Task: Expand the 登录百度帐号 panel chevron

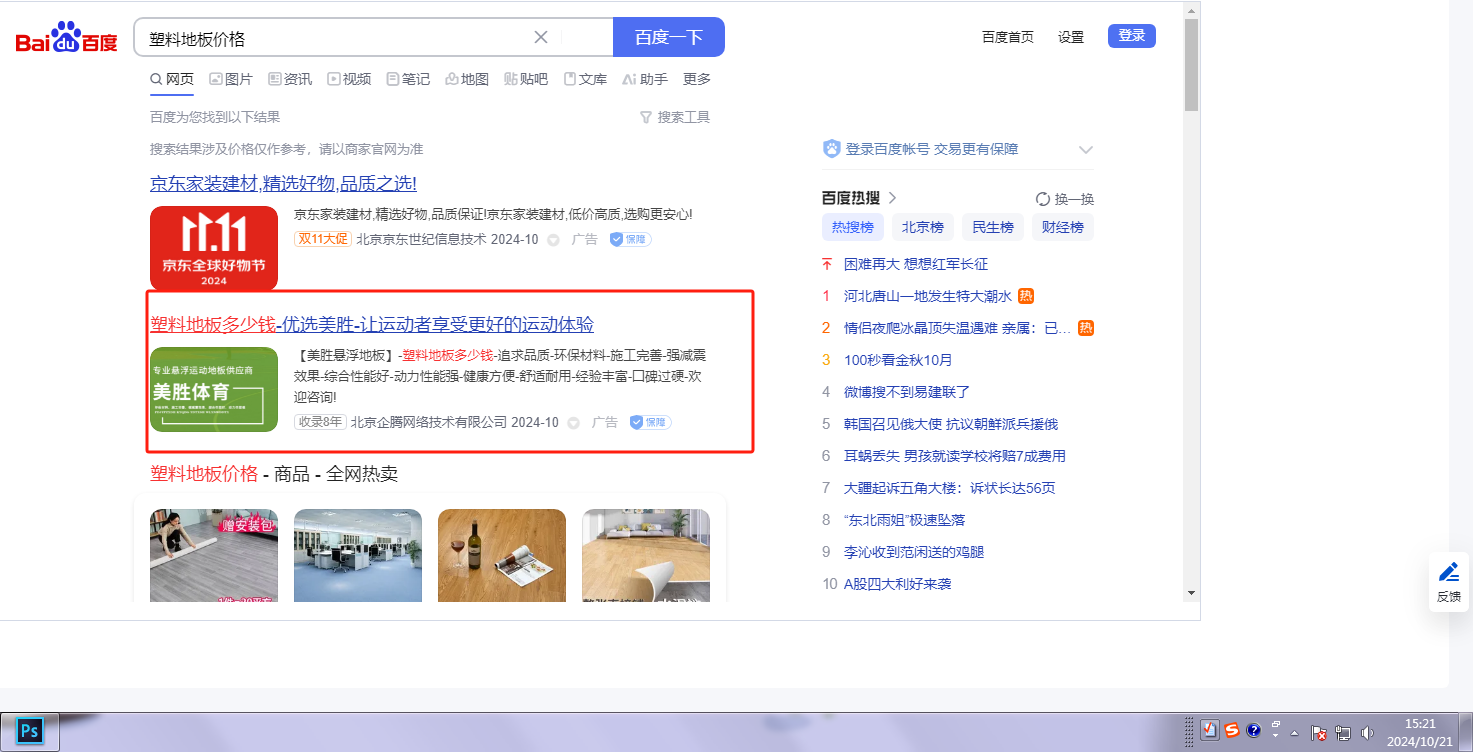Action: coord(1086,149)
